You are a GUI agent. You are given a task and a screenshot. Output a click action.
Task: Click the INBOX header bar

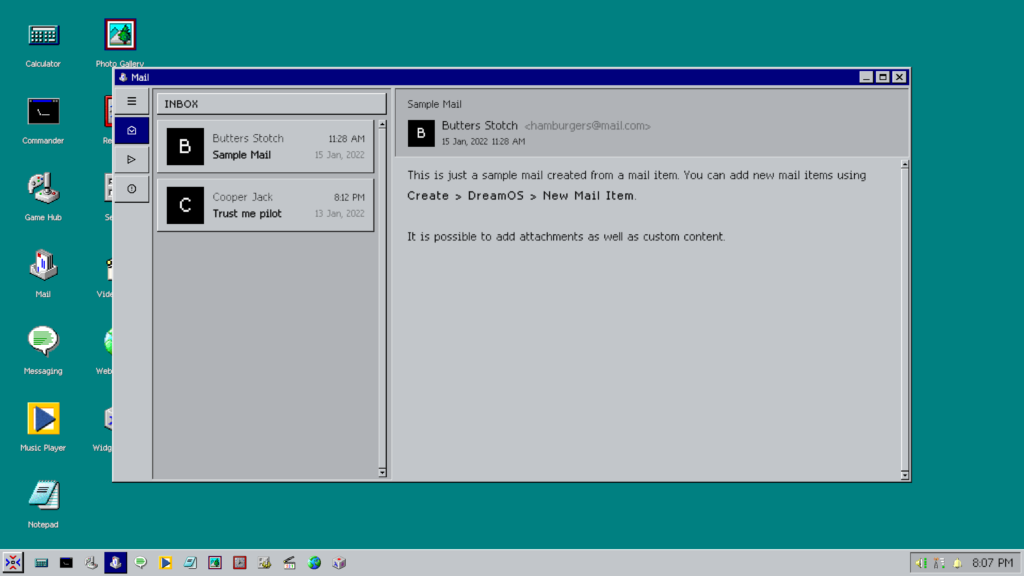pyautogui.click(x=268, y=103)
